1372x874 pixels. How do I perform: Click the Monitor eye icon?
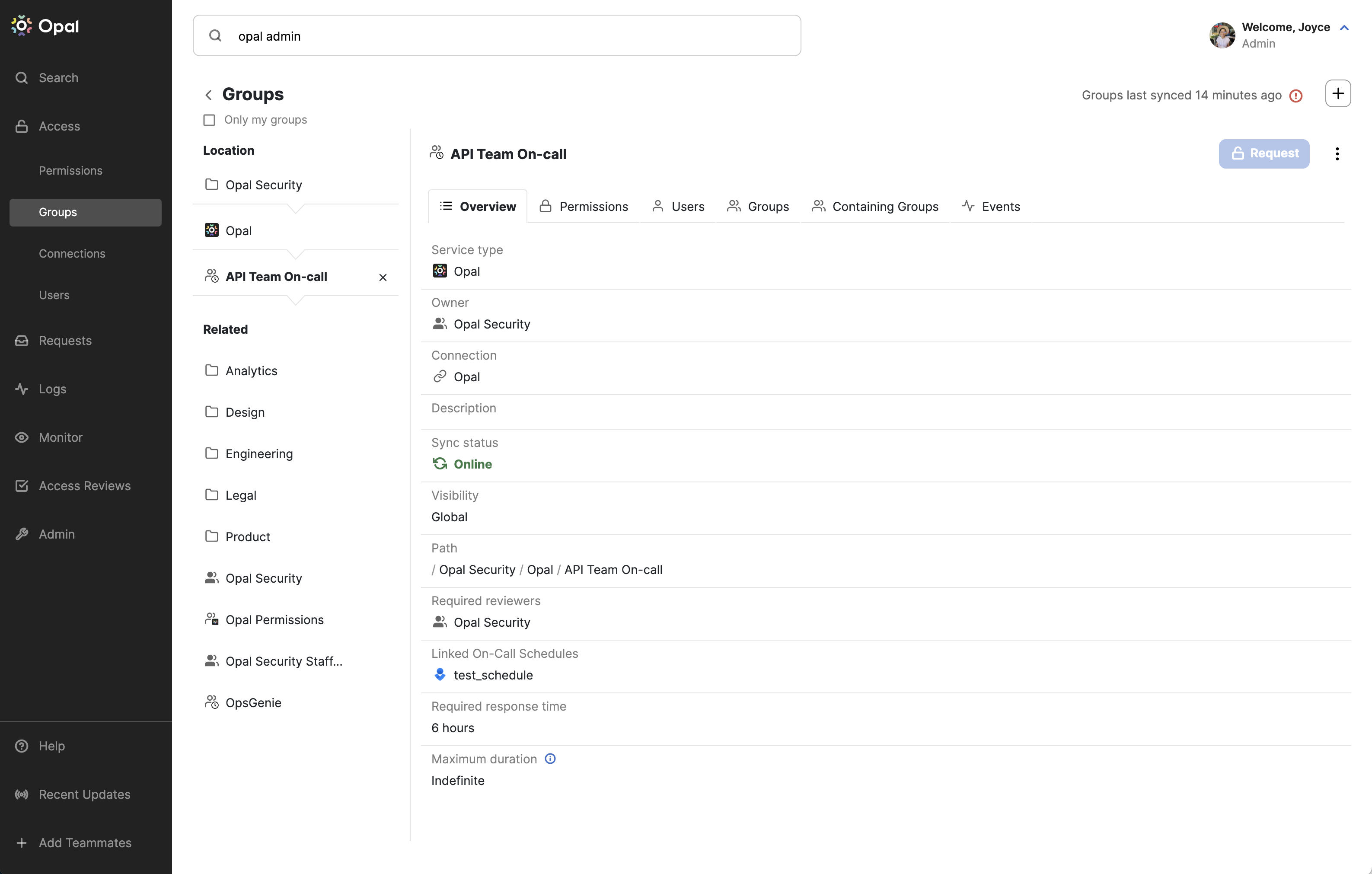pyautogui.click(x=22, y=437)
